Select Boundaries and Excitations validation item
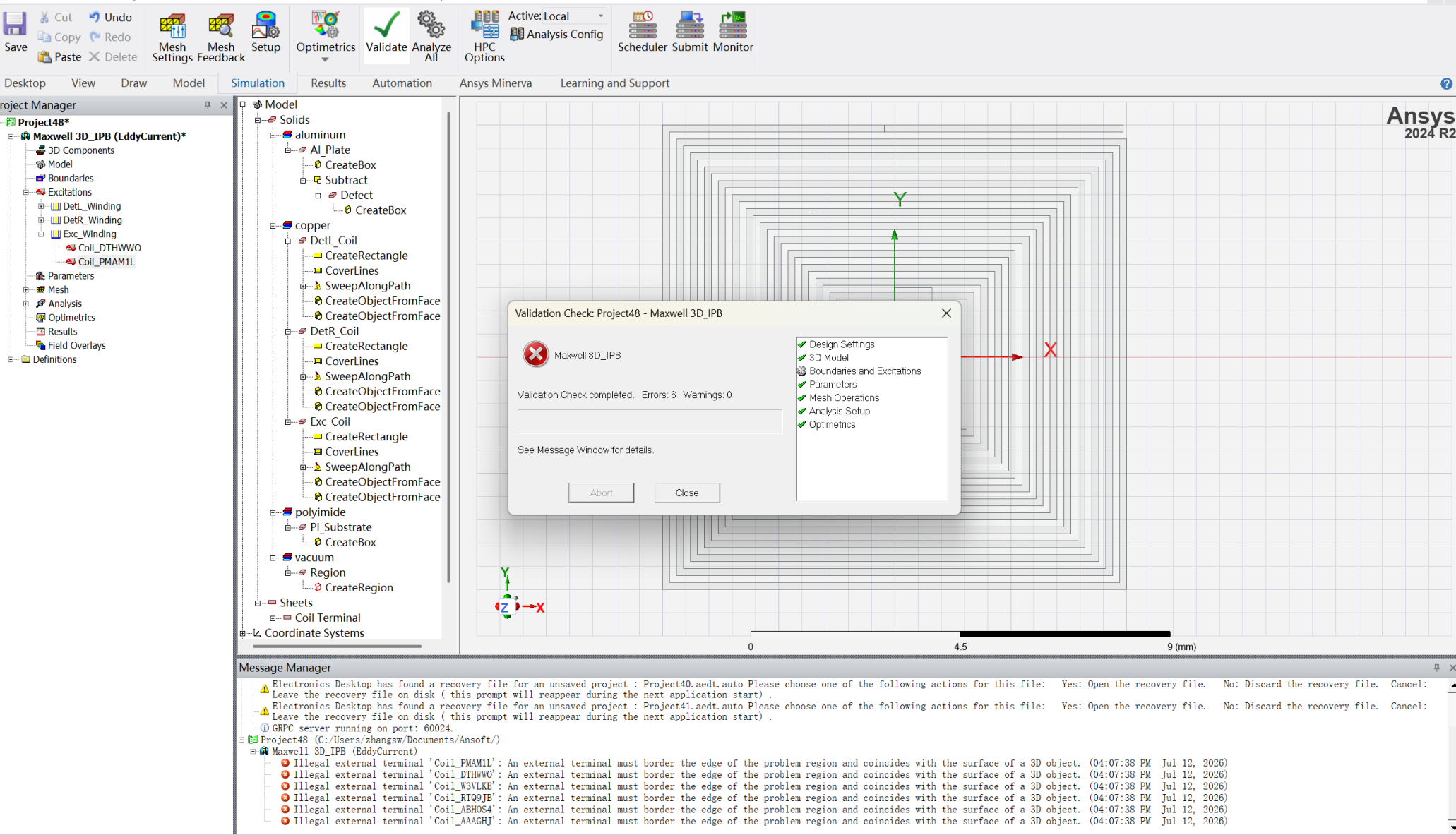The width and height of the screenshot is (1456, 835). [x=864, y=371]
